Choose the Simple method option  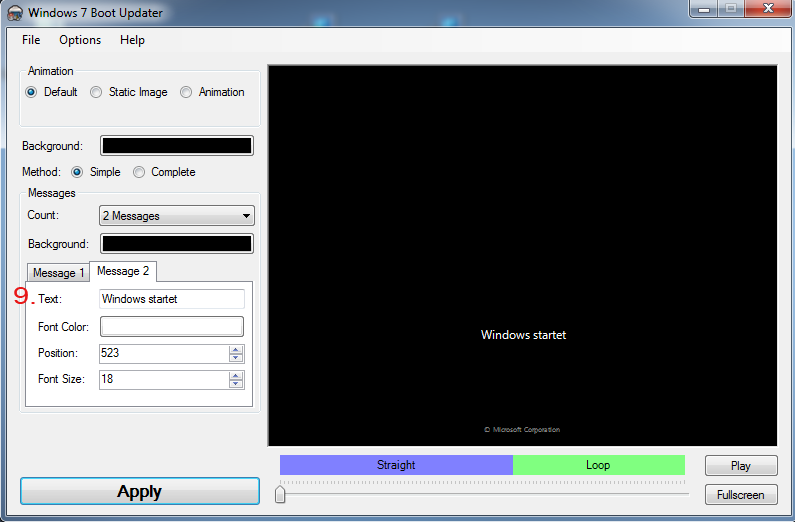pyautogui.click(x=77, y=172)
